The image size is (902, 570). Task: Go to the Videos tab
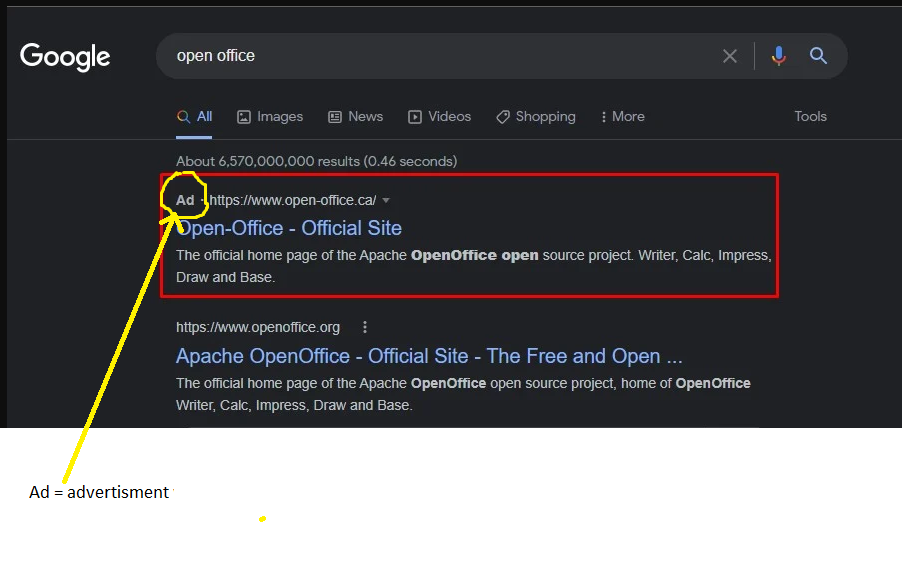click(x=439, y=117)
